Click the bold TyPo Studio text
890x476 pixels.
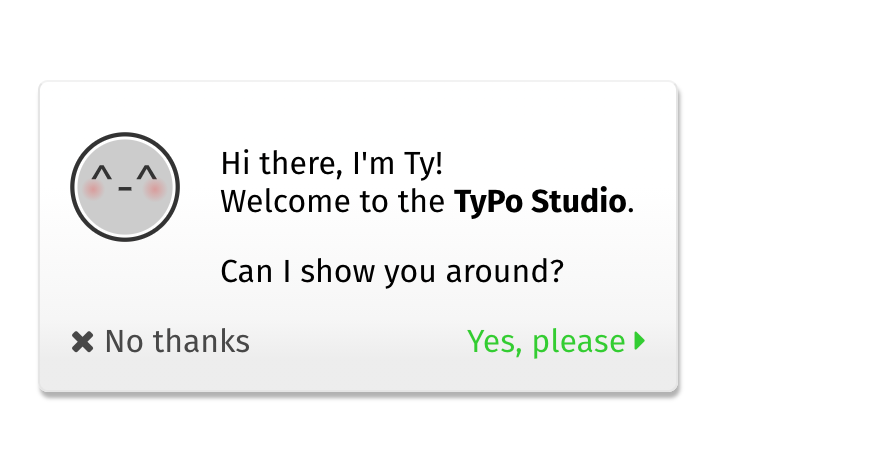540,202
